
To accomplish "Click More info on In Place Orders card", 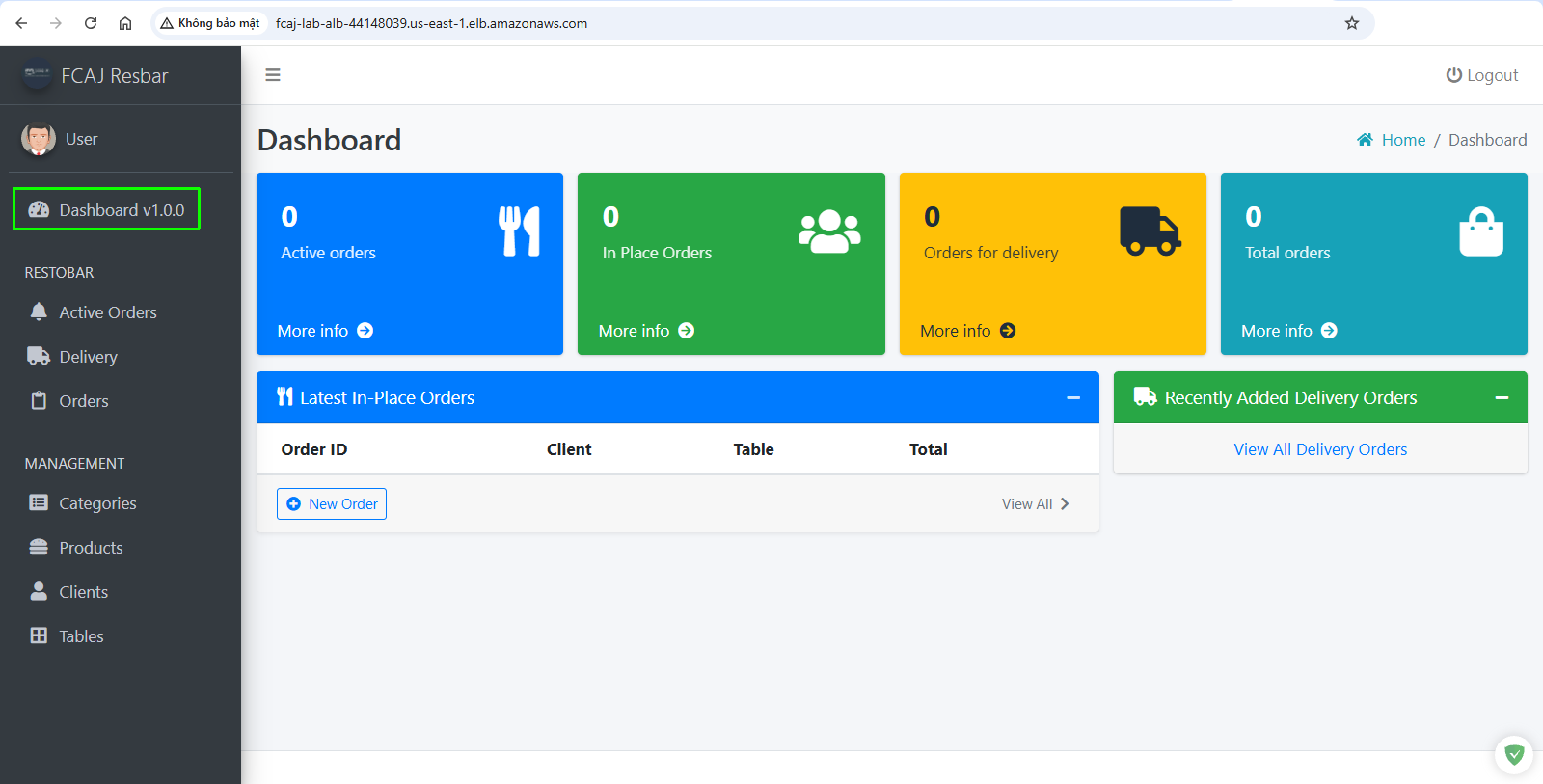I will tap(634, 331).
